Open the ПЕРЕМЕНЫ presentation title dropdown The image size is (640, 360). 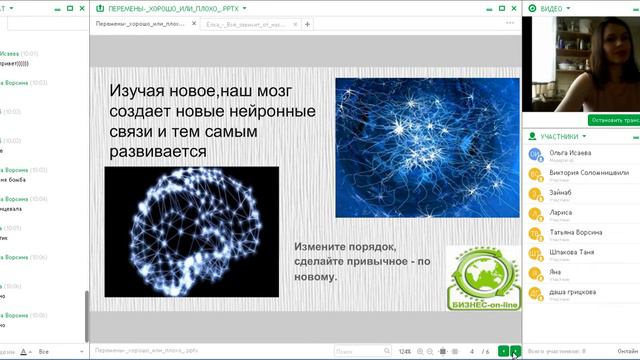click(244, 8)
